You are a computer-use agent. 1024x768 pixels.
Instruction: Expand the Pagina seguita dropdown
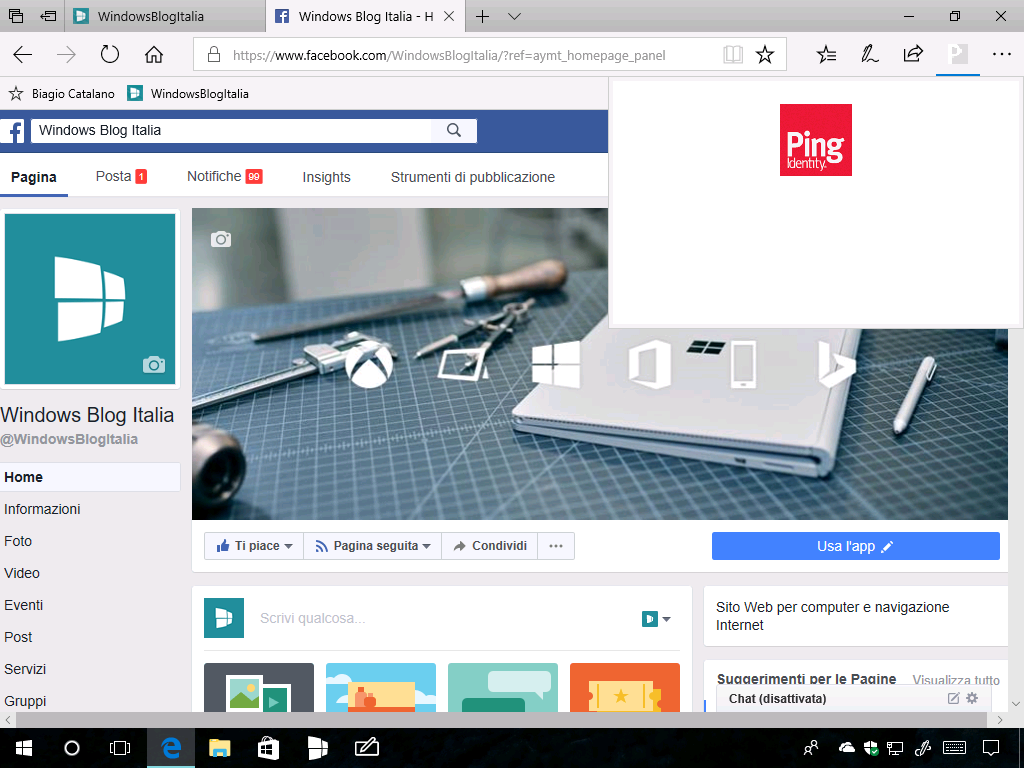[x=373, y=546]
